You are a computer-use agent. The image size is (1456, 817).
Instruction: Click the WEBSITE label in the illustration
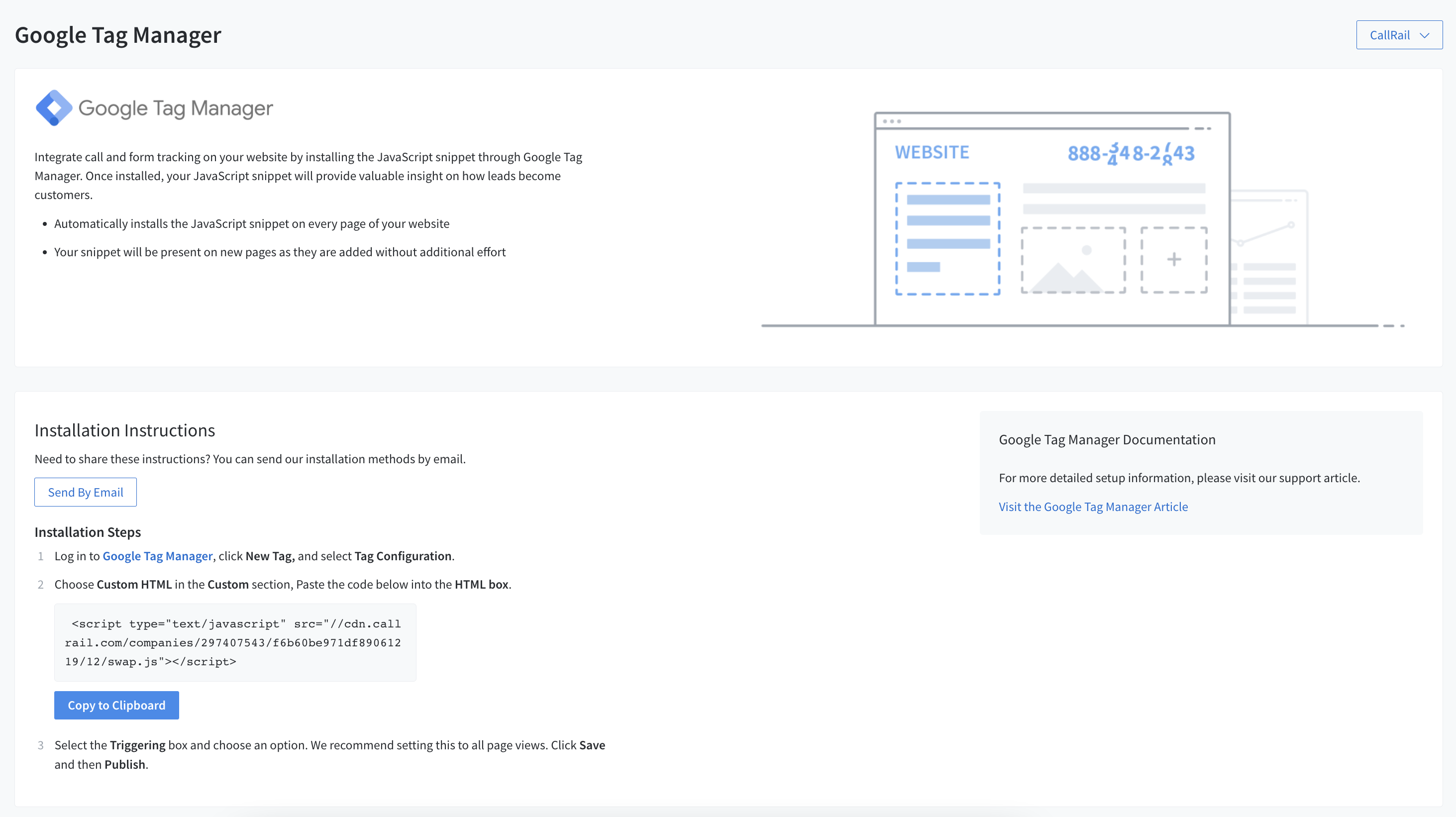point(932,152)
